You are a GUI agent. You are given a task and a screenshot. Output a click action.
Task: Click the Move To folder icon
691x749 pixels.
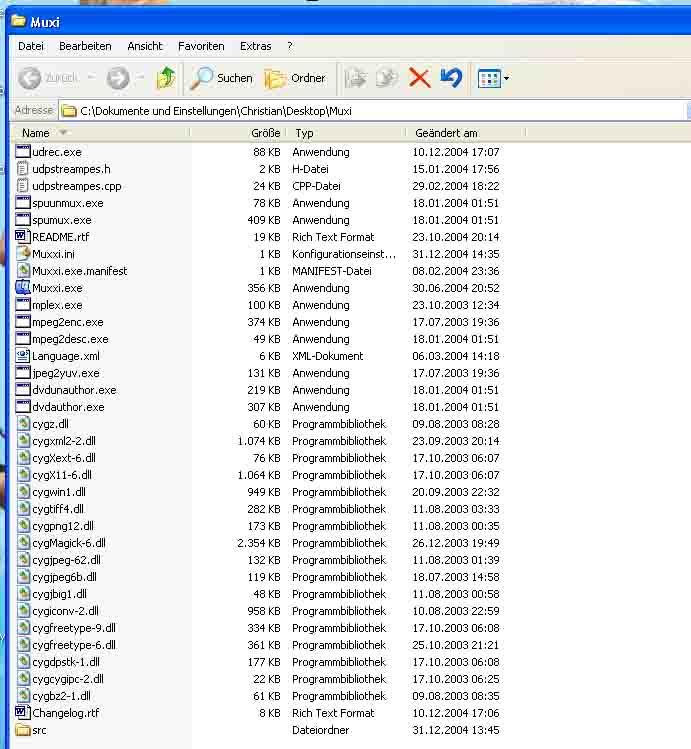[x=355, y=78]
